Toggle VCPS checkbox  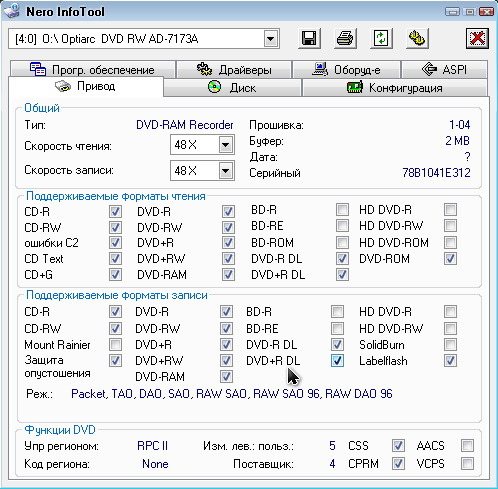(x=467, y=463)
